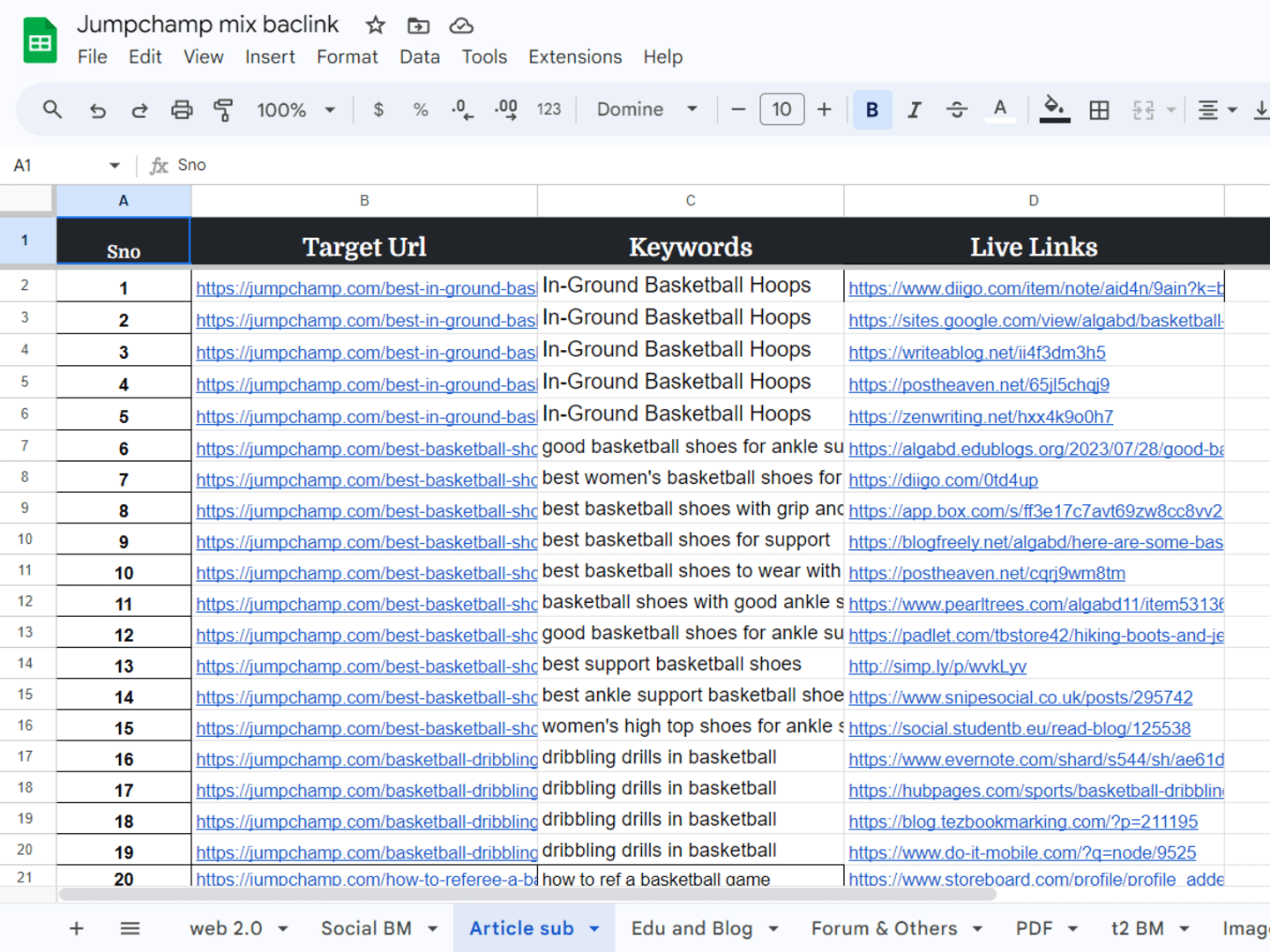Image resolution: width=1270 pixels, height=952 pixels.
Task: Open the snipesocial.co.uk live link
Action: 1020,697
